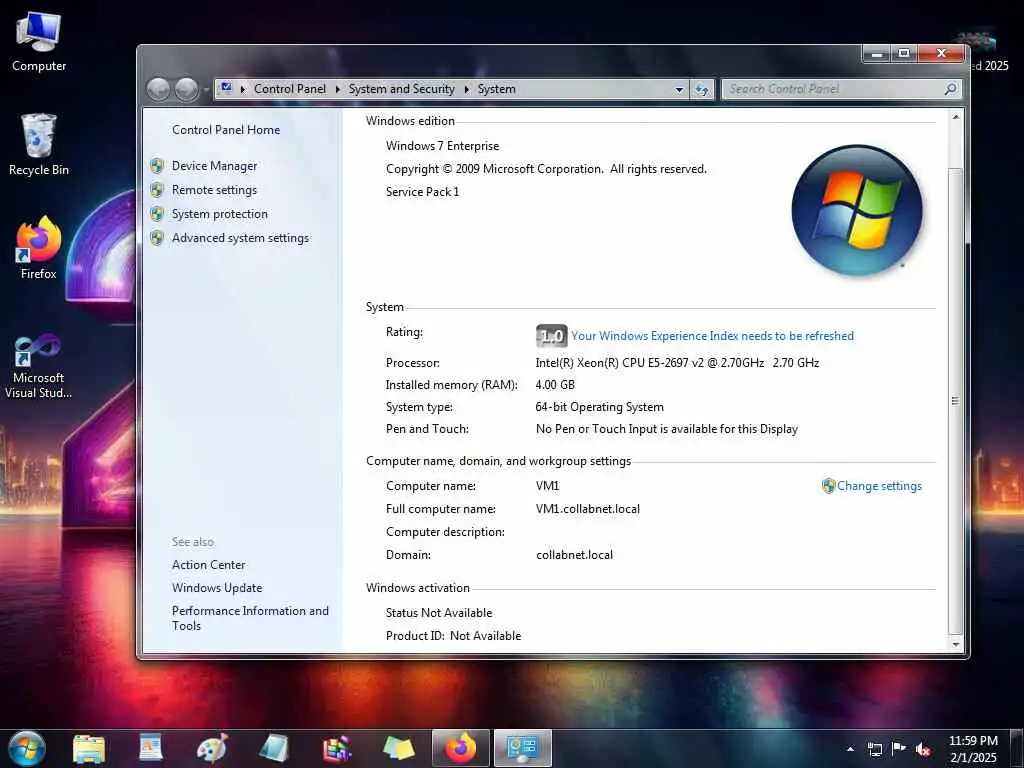Click the Show desktop strip
Viewport: 1024px width, 768px height.
(x=1019, y=748)
